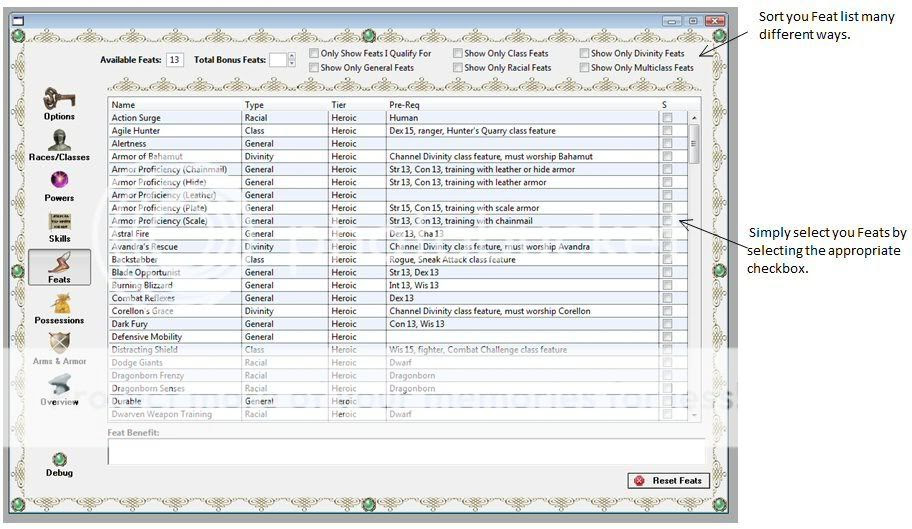Viewport: 912px width, 529px height.
Task: Increase Total Bonus Feats with up arrow
Action: pos(291,56)
